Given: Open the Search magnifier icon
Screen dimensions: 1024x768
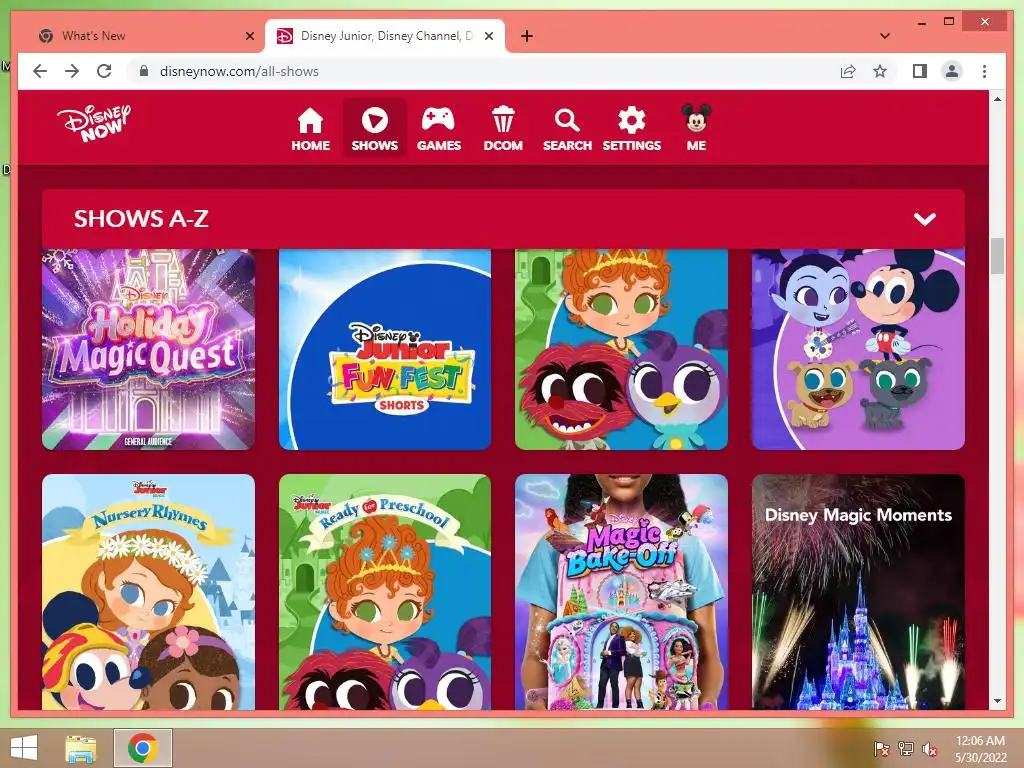Looking at the screenshot, I should [x=567, y=121].
